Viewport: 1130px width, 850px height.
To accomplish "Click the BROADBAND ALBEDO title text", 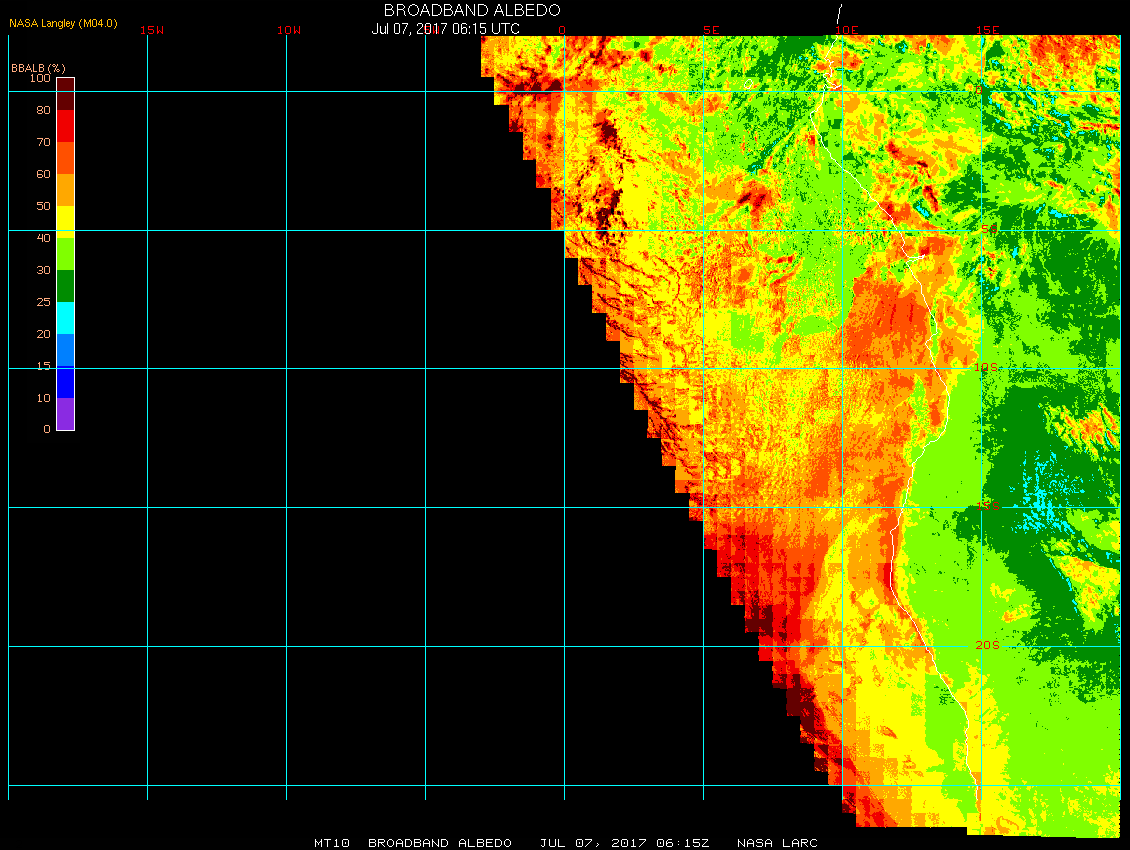I will [x=472, y=10].
